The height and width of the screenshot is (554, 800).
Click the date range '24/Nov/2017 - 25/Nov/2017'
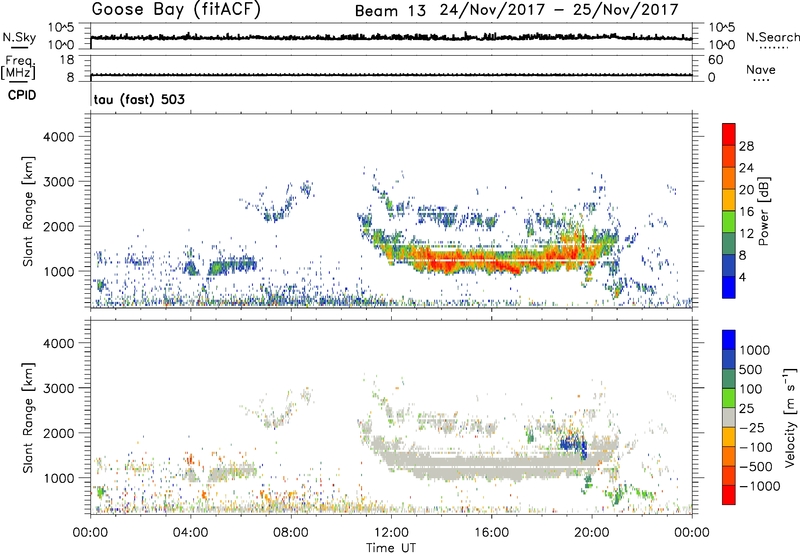pyautogui.click(x=559, y=10)
